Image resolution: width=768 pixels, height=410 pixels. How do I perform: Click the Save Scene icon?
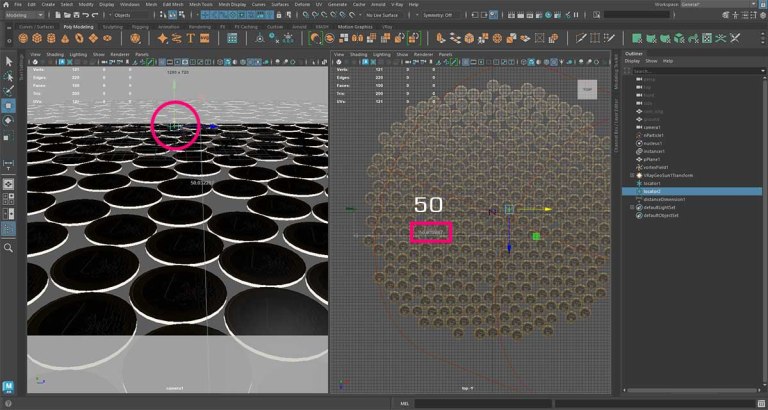pos(77,15)
